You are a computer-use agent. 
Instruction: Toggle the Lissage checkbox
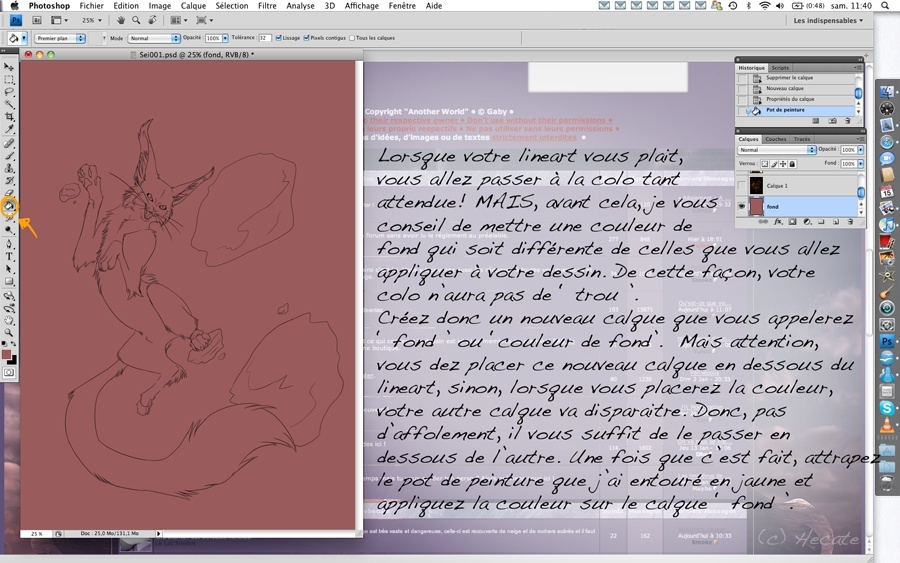(x=278, y=38)
